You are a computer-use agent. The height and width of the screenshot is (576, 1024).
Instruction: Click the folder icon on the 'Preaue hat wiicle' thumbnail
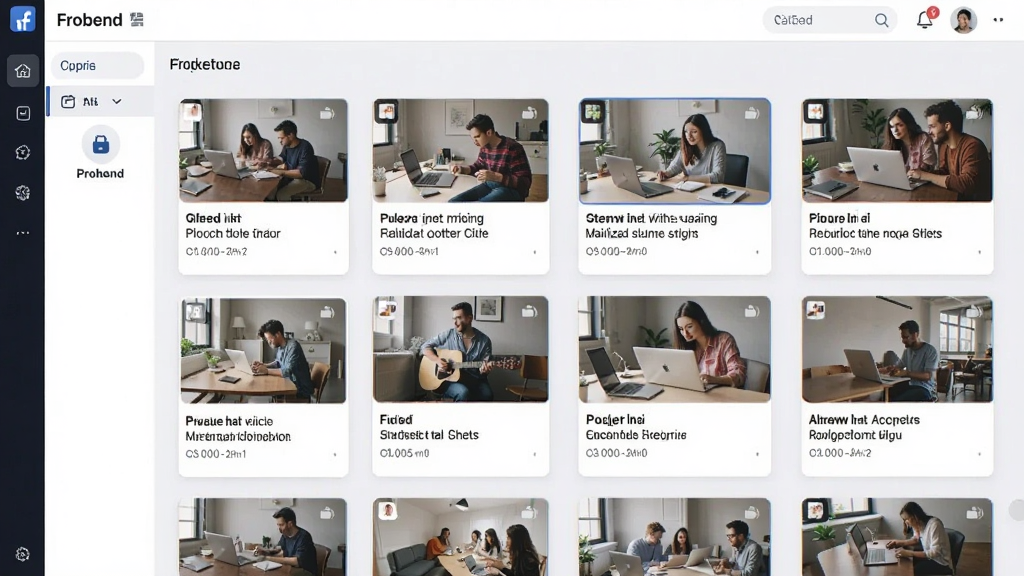[x=327, y=313]
